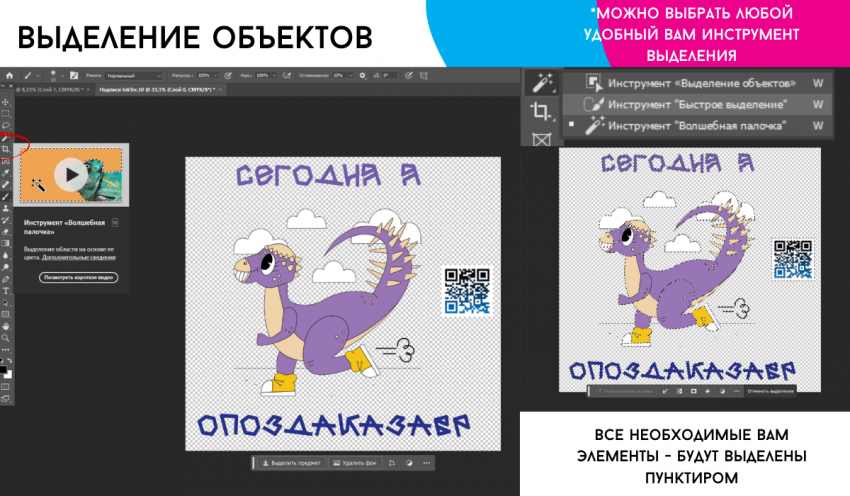Select the Blur tool
The height and width of the screenshot is (496, 850).
point(5,255)
